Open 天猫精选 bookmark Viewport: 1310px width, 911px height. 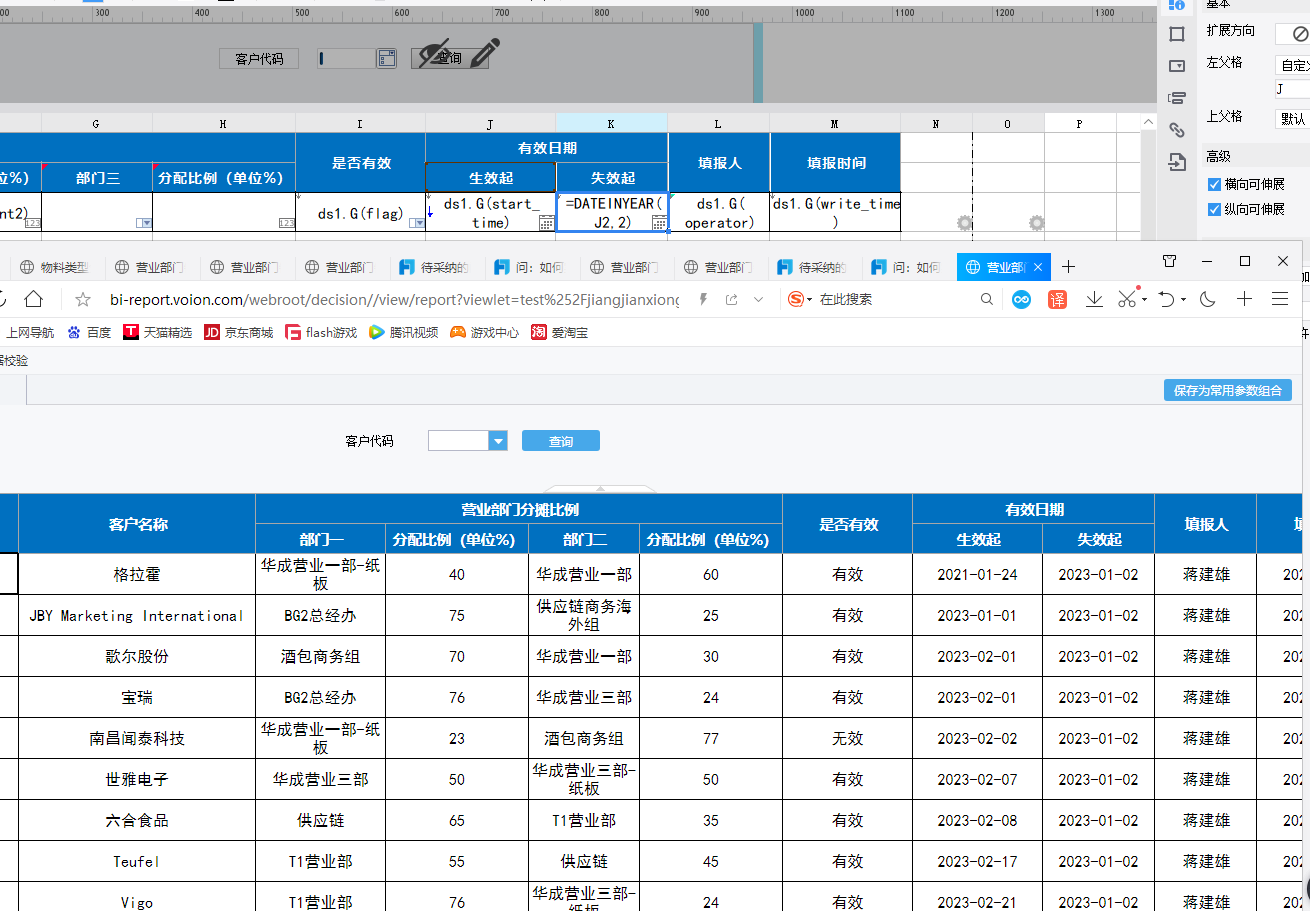157,332
